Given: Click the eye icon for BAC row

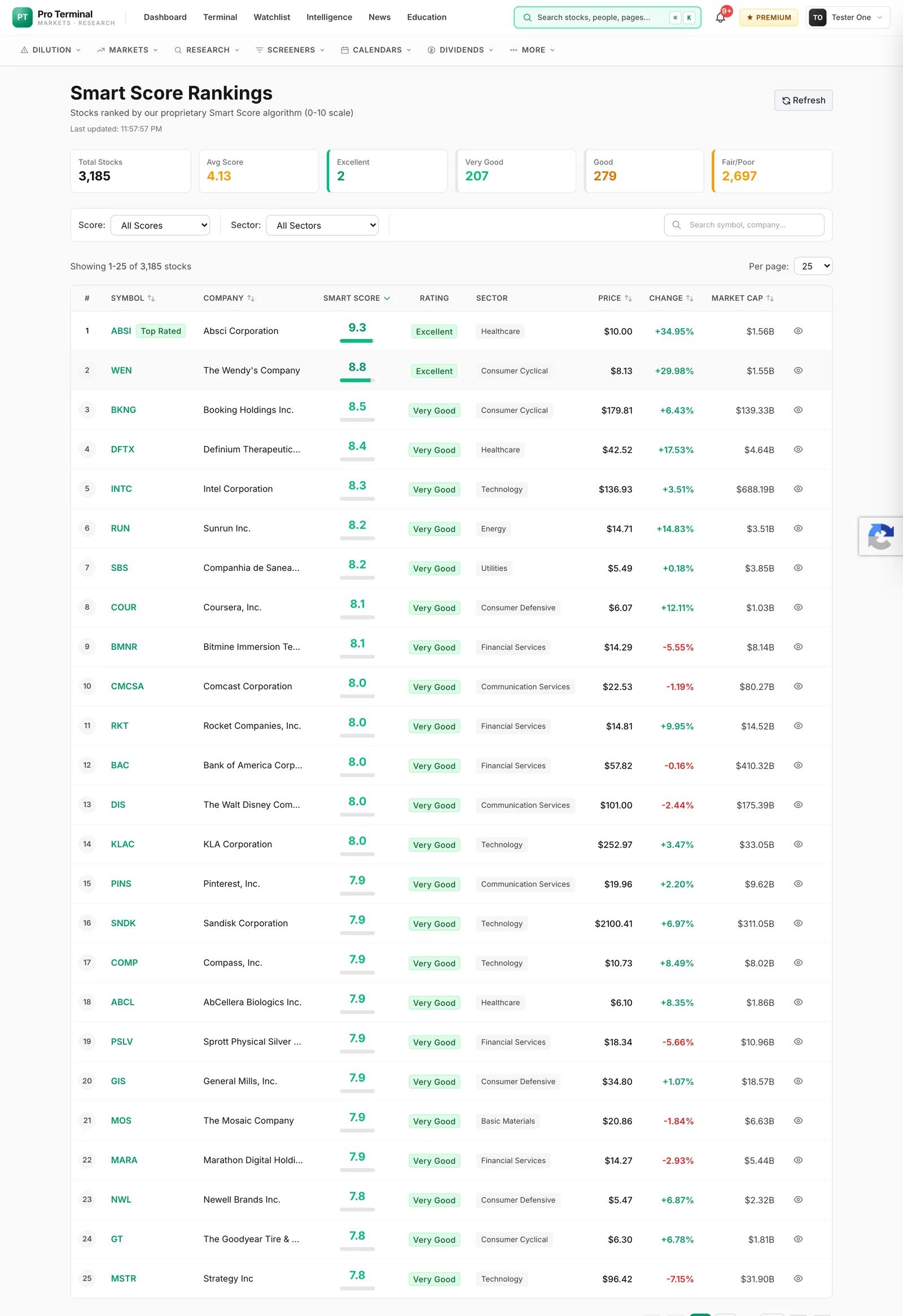Looking at the screenshot, I should click(797, 765).
